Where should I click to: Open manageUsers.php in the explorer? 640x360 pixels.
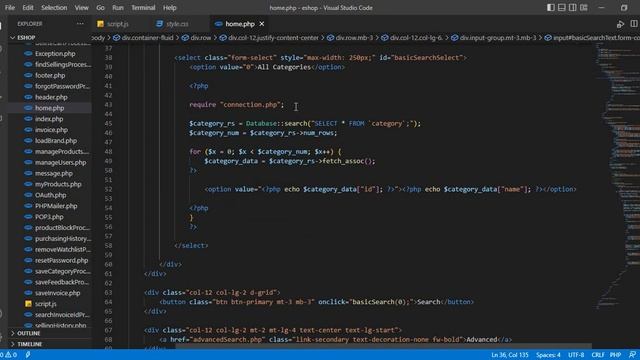(x=60, y=162)
